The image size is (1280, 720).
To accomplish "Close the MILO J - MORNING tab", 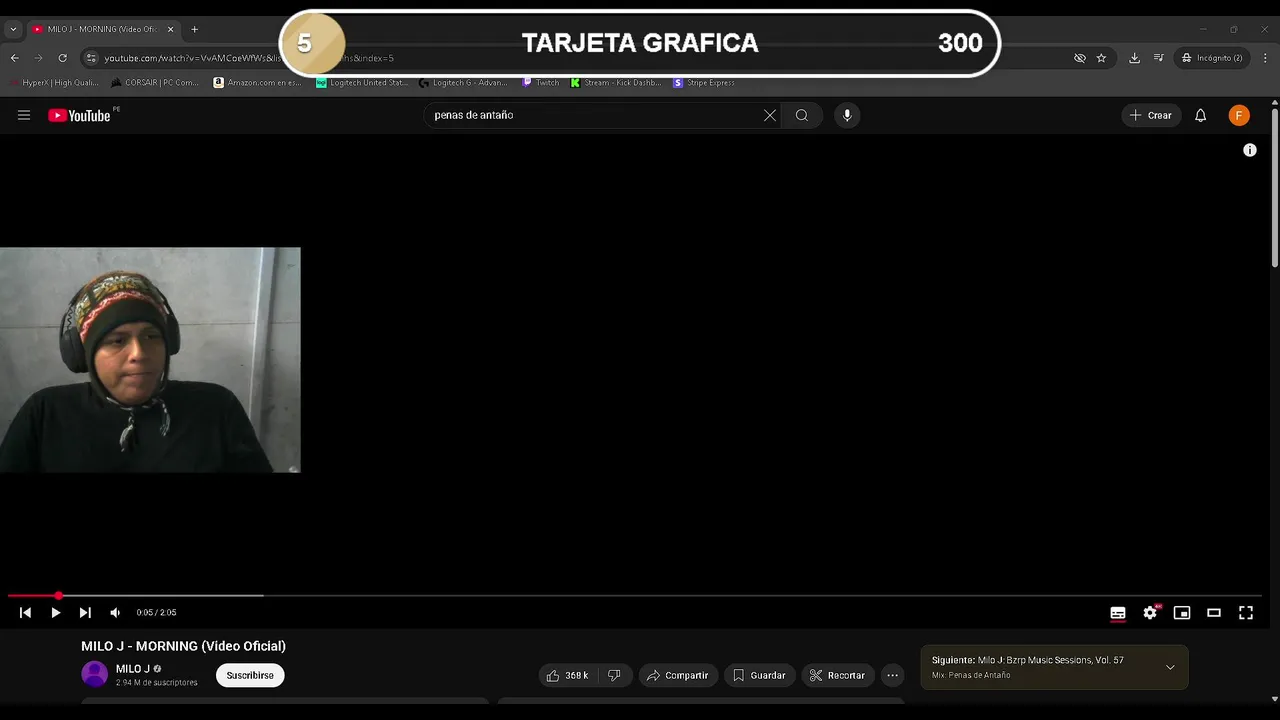I will (170, 29).
